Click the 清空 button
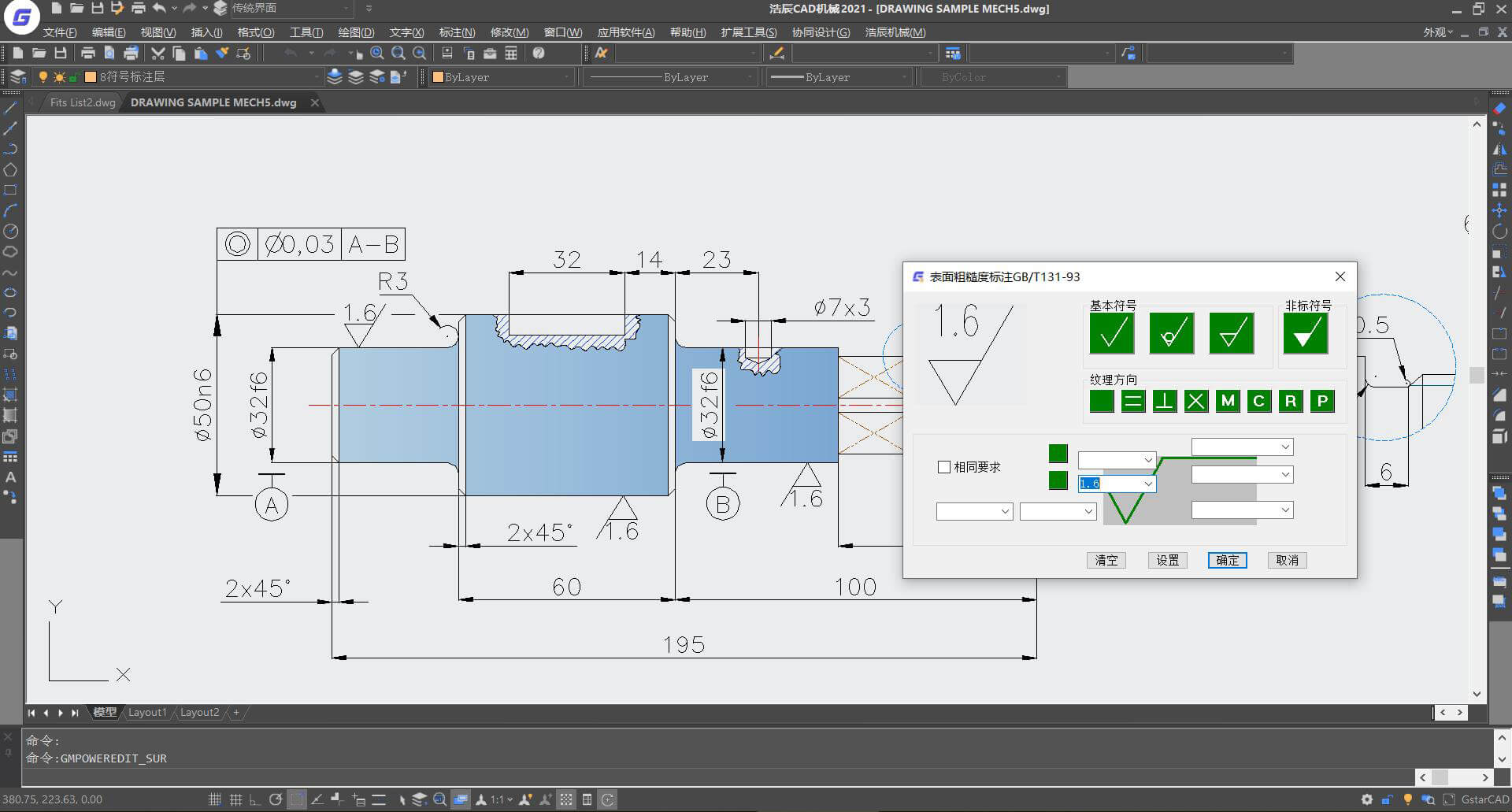Viewport: 1512px width, 812px height. pyautogui.click(x=1106, y=560)
